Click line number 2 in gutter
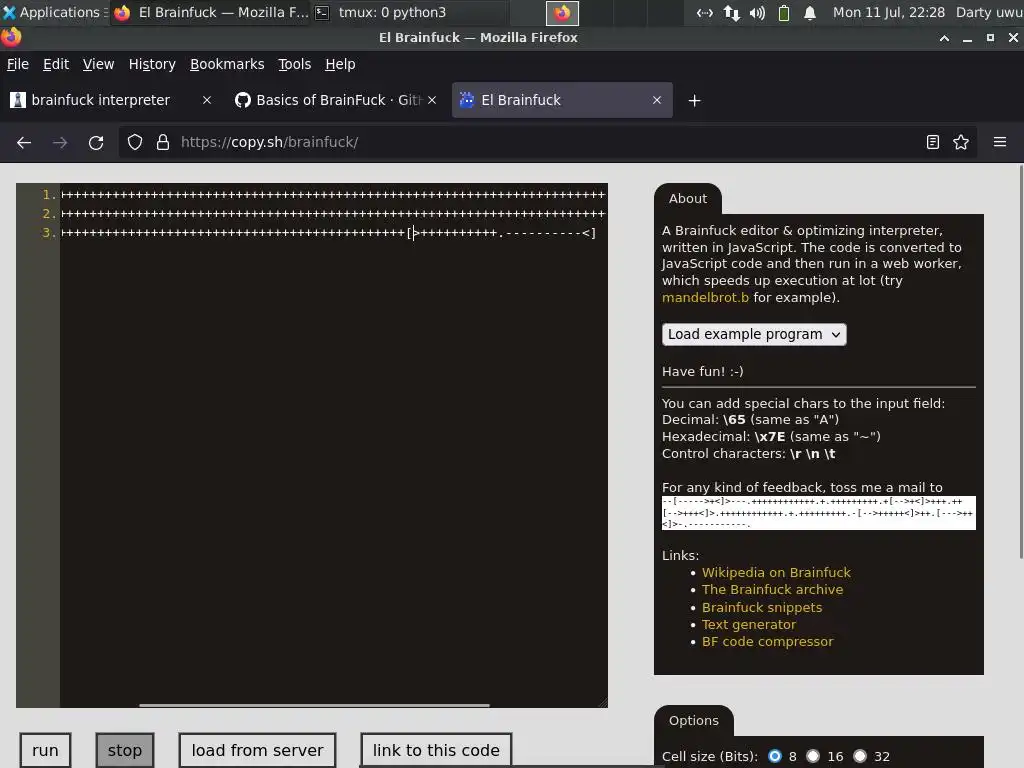Screen dimensions: 1024x768 coord(48,214)
